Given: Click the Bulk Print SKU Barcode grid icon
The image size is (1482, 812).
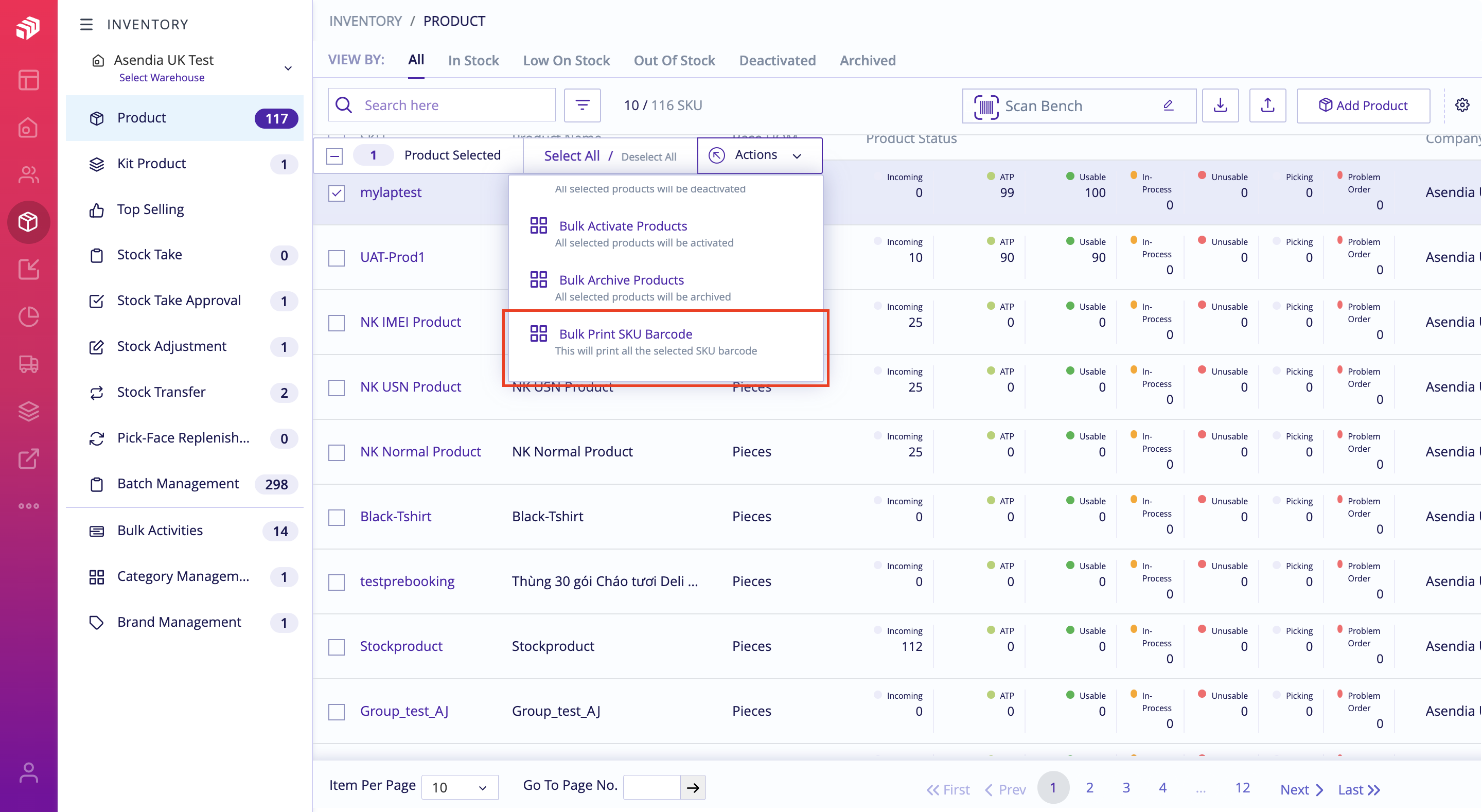Looking at the screenshot, I should [538, 333].
